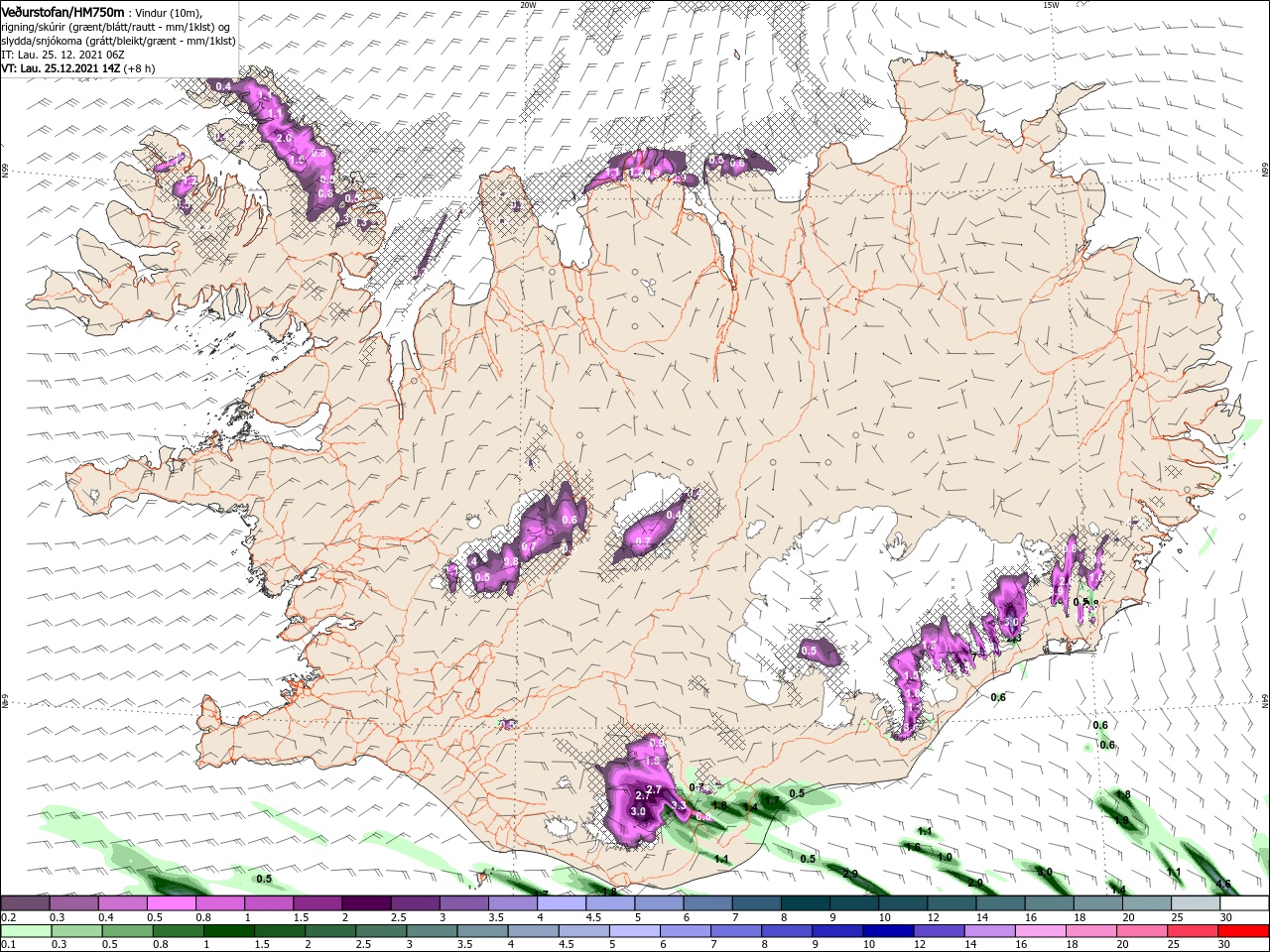Click the rain legend swatch starting at 6
1270x952 pixels.
coord(686,931)
